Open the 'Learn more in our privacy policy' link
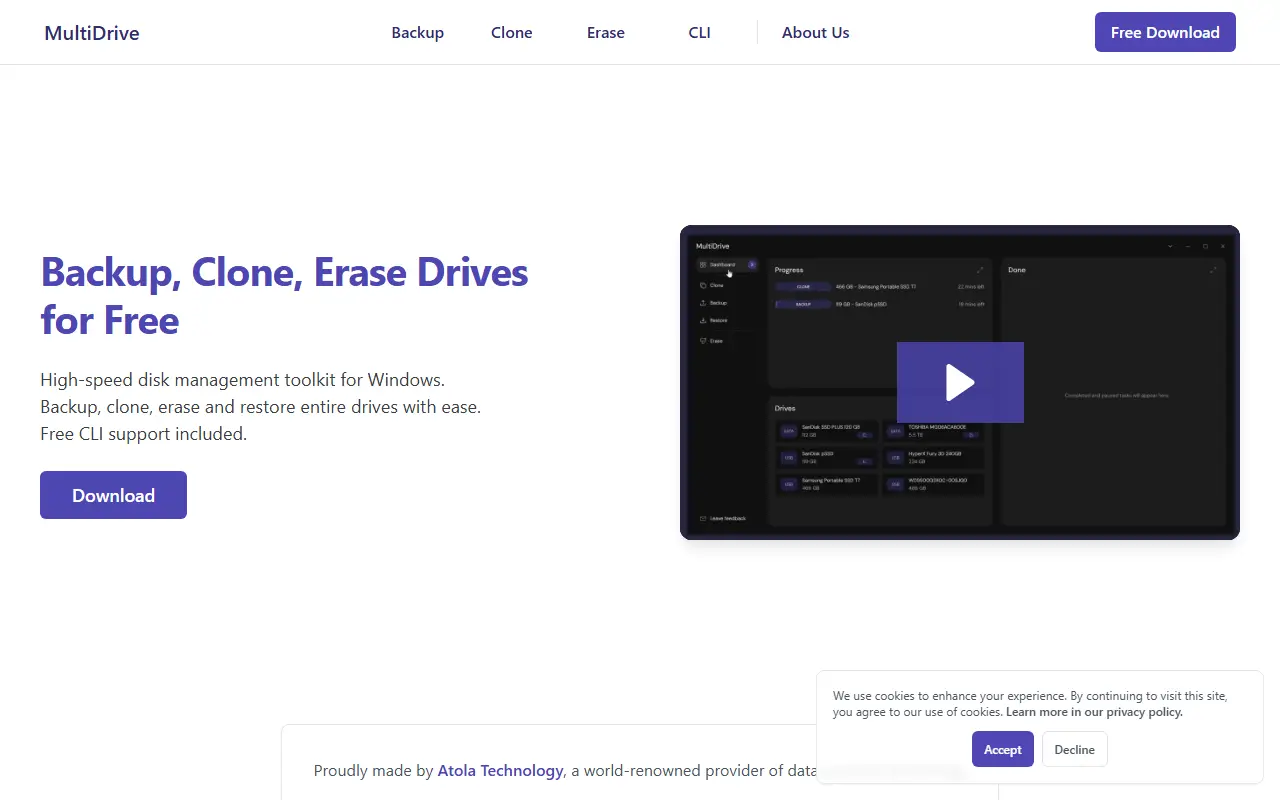The width and height of the screenshot is (1280, 800). pyautogui.click(x=1094, y=712)
